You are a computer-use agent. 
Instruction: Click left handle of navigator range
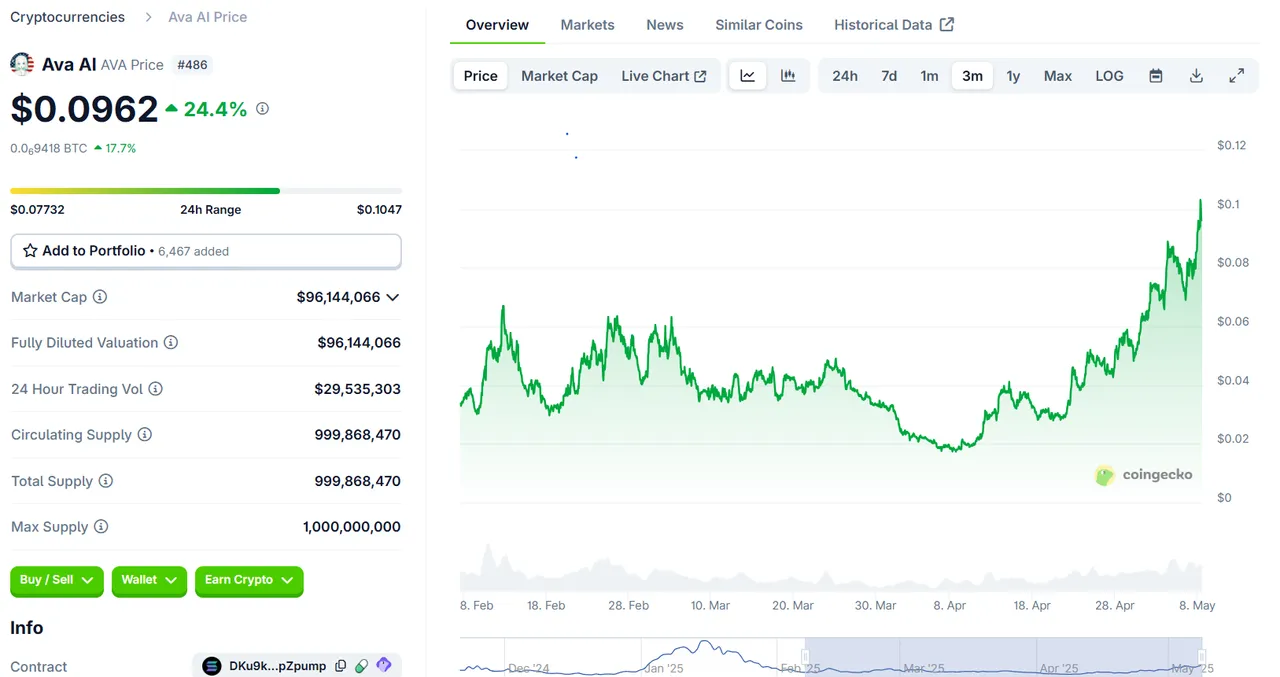[805, 656]
